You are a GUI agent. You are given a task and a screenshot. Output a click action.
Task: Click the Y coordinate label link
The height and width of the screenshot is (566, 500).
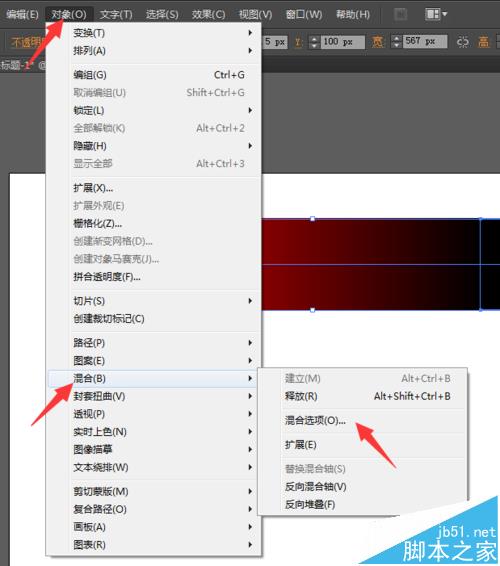coord(298,43)
